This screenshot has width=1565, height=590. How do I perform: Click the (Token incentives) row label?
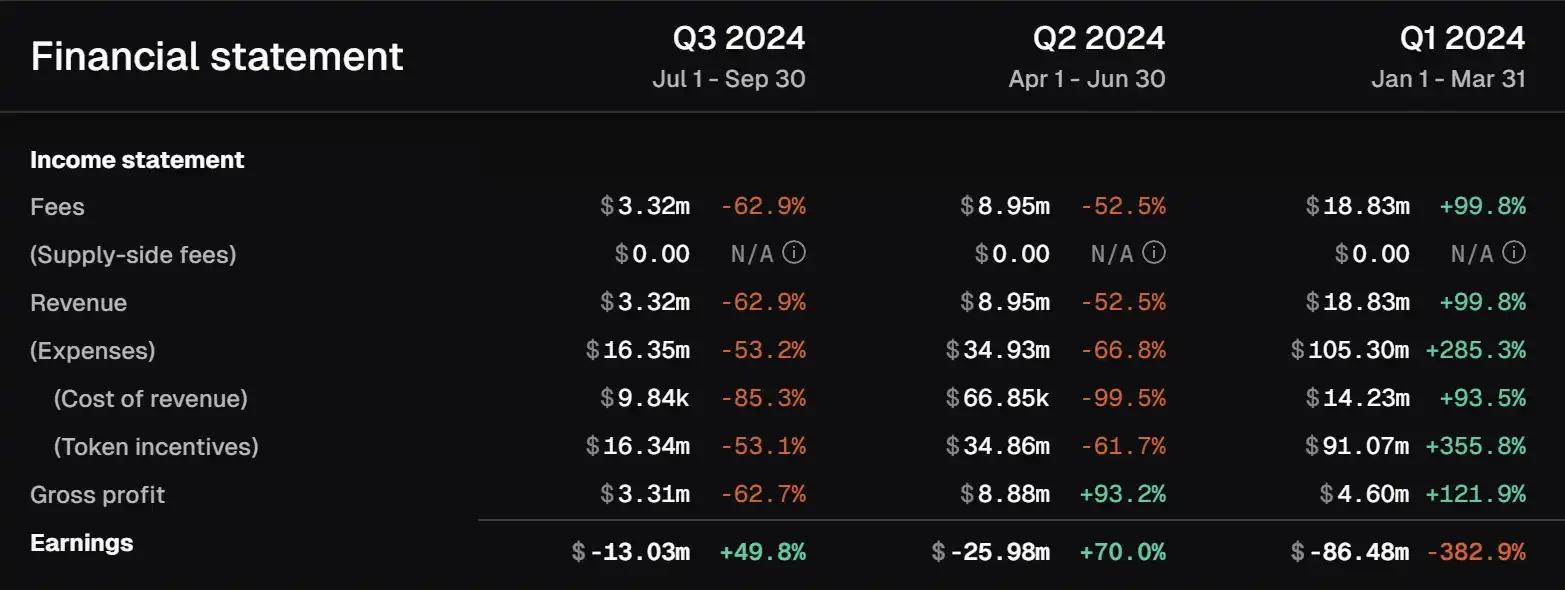click(156, 446)
